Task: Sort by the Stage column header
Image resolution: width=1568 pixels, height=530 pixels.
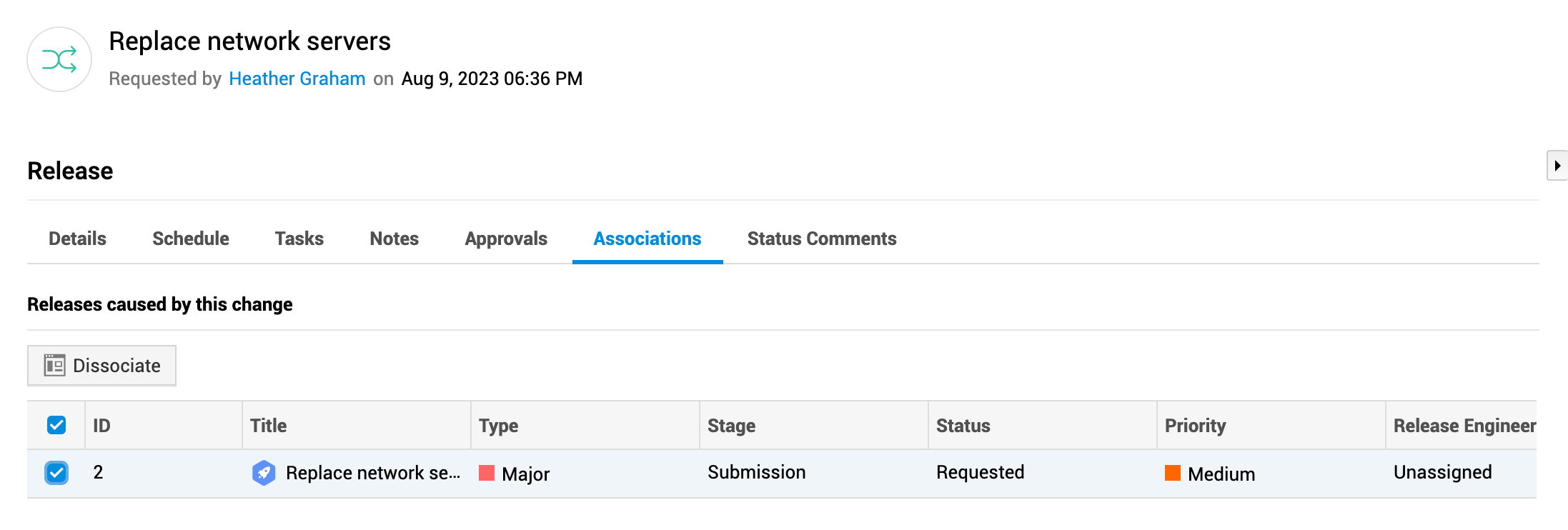Action: tap(731, 426)
